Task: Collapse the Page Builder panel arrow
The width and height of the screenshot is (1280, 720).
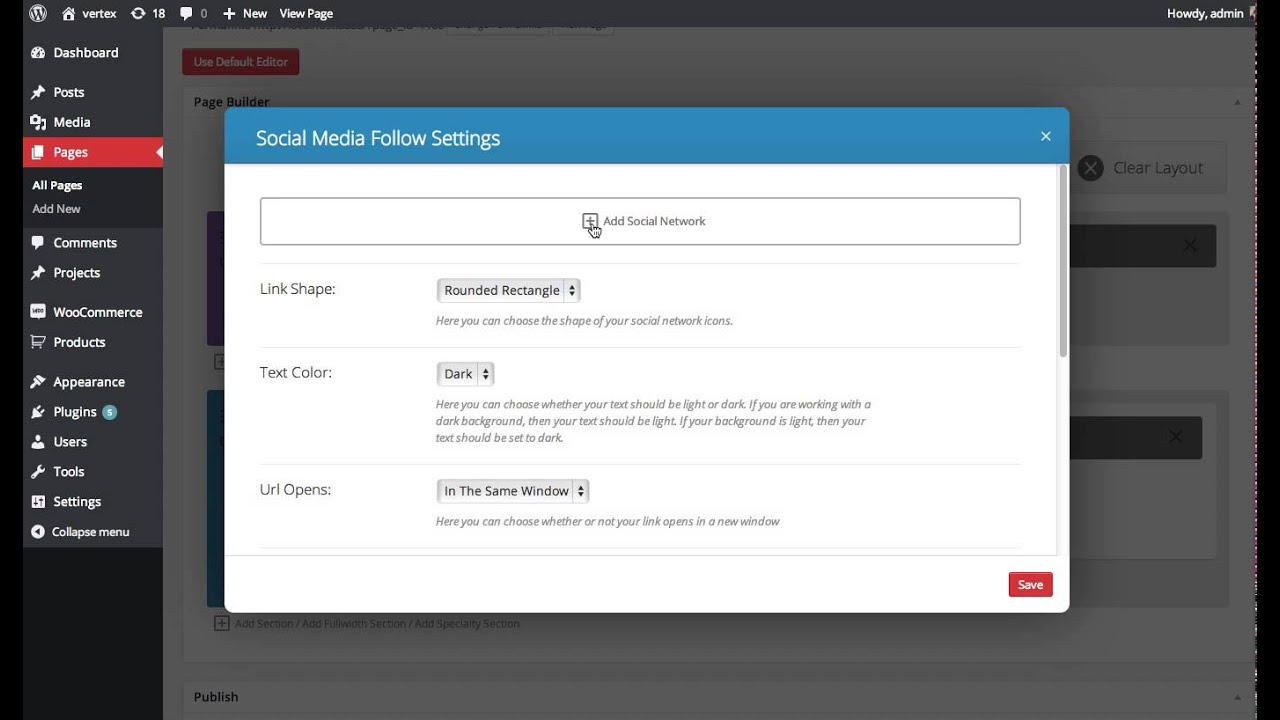Action: click(x=1237, y=102)
